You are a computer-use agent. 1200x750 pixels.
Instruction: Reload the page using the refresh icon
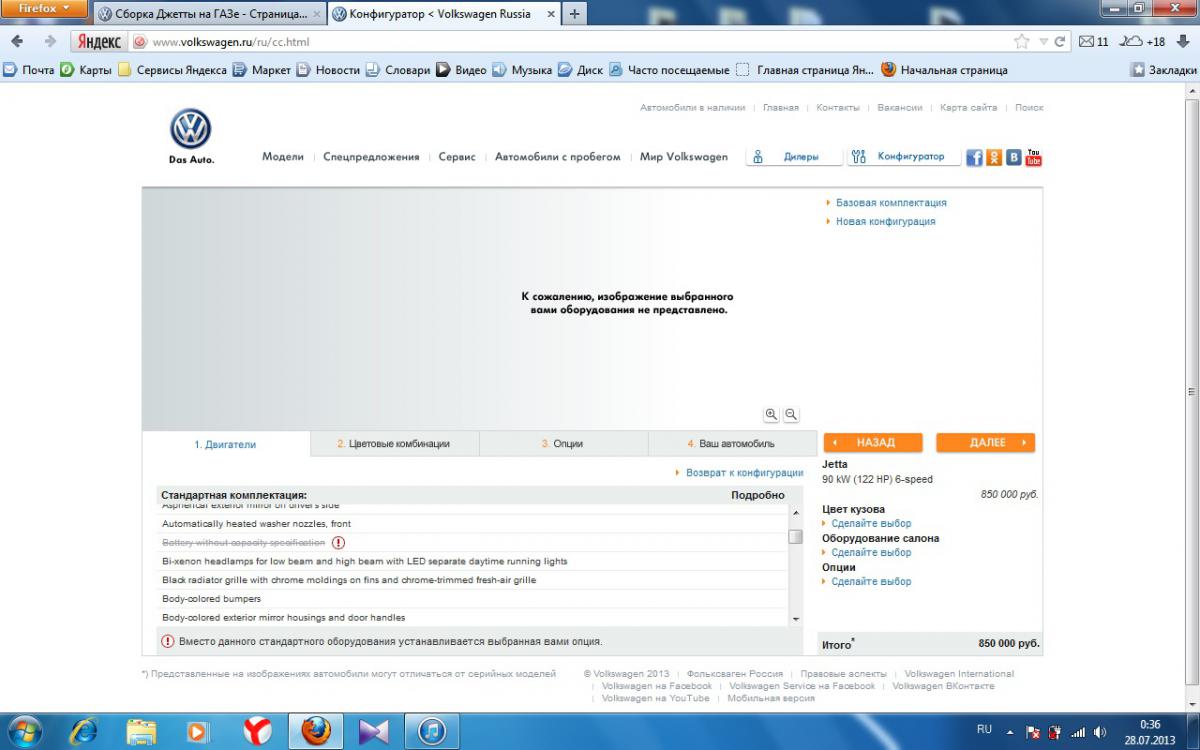[1060, 42]
